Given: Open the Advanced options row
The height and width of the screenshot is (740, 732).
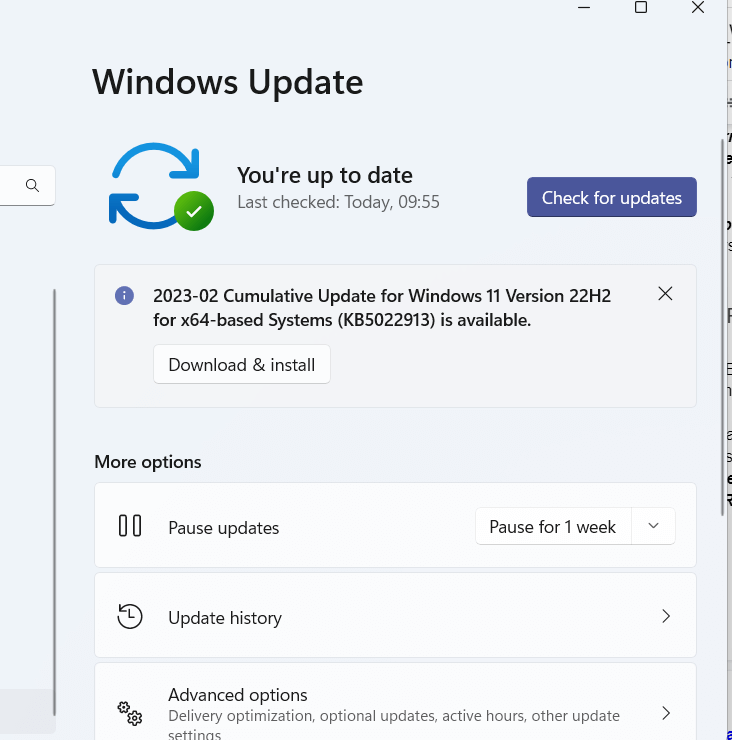Looking at the screenshot, I should (395, 702).
